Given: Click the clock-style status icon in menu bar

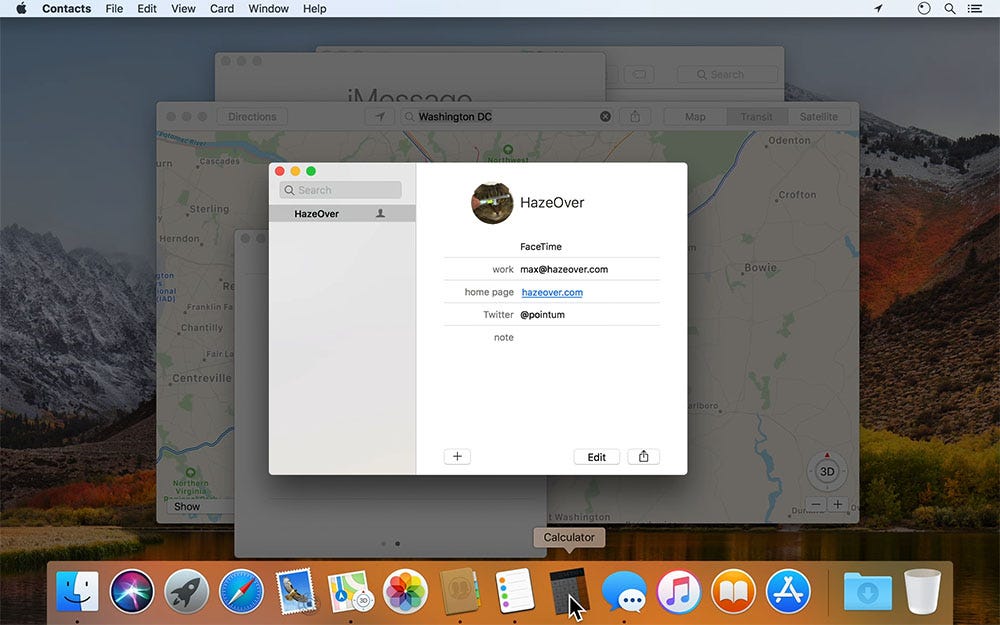Looking at the screenshot, I should pyautogui.click(x=924, y=8).
